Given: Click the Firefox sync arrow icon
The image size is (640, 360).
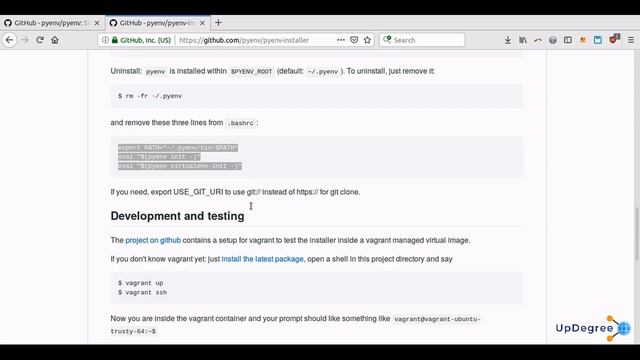Looking at the screenshot, I should click(538, 40).
